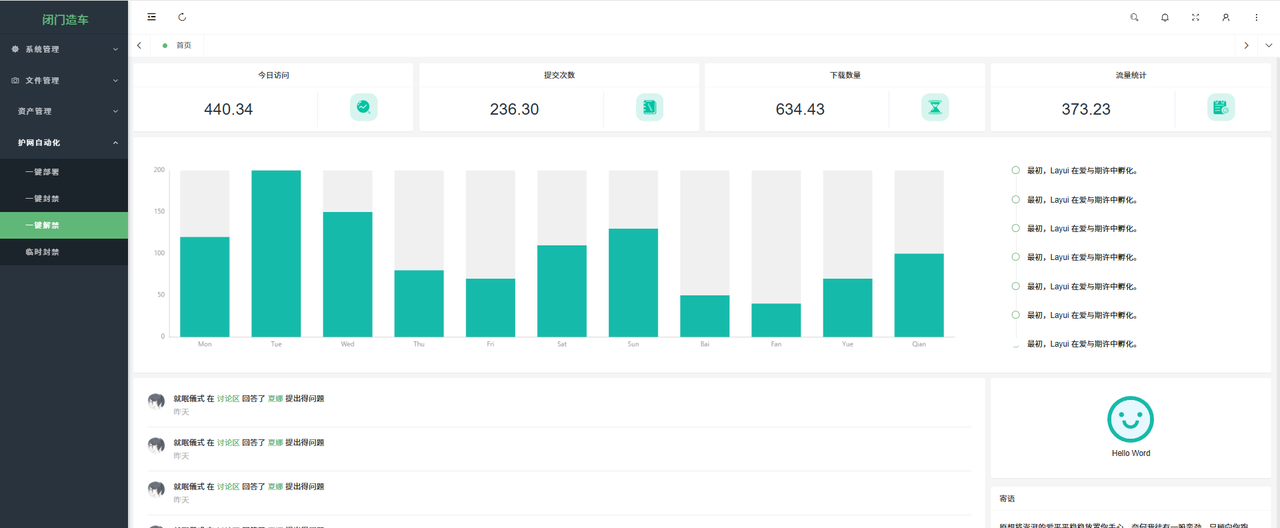Open notifications via the bell icon
Image resolution: width=1280 pixels, height=528 pixels.
click(1165, 17)
